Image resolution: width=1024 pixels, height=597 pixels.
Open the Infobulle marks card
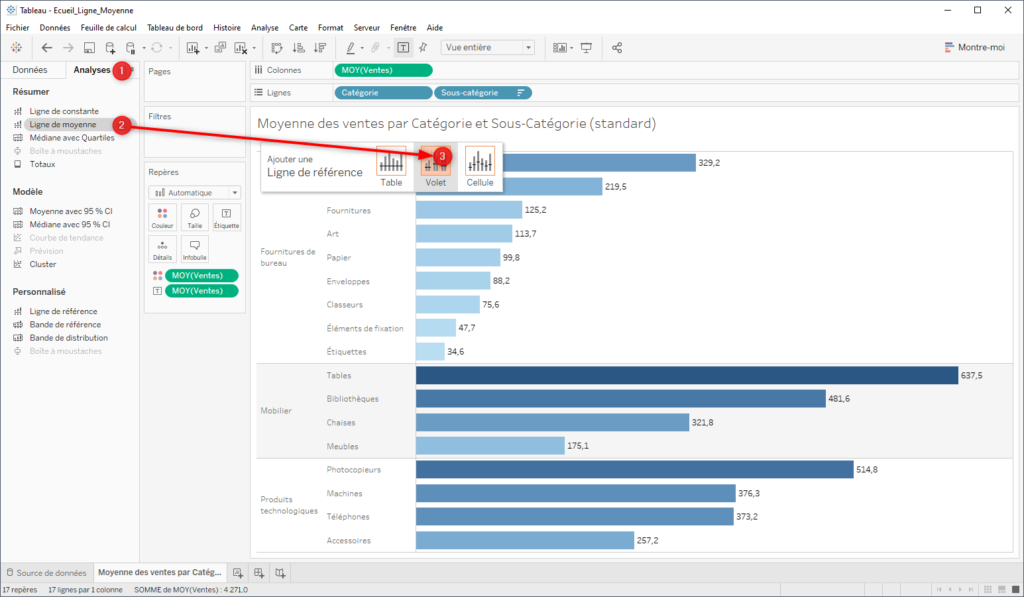tap(195, 250)
